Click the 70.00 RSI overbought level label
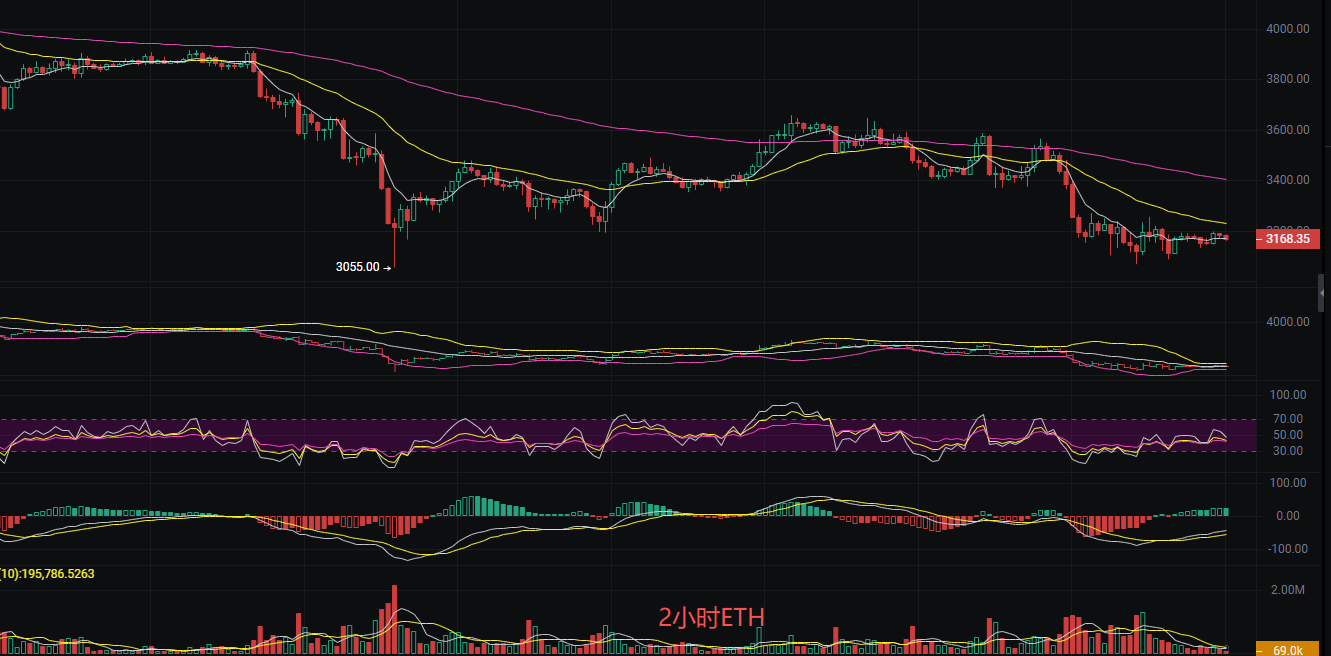Screen dimensions: 1331x656 1287,419
